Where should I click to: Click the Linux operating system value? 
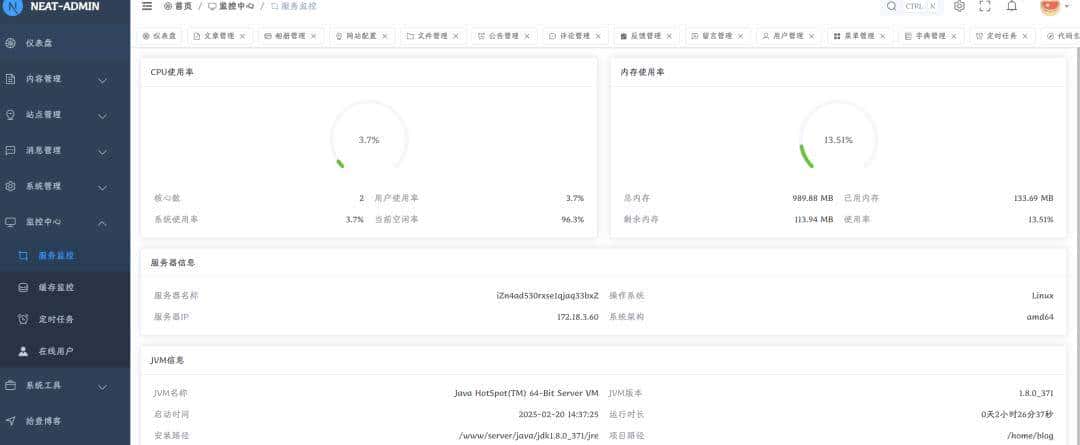[1042, 296]
